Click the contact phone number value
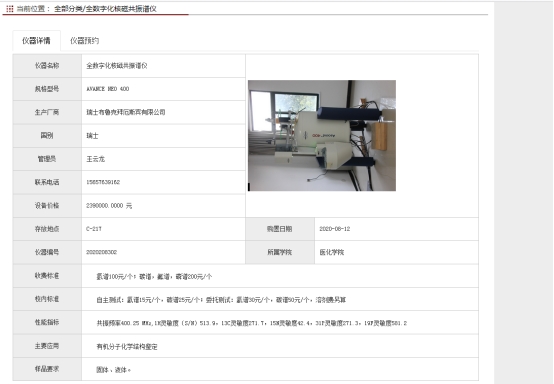 103,182
